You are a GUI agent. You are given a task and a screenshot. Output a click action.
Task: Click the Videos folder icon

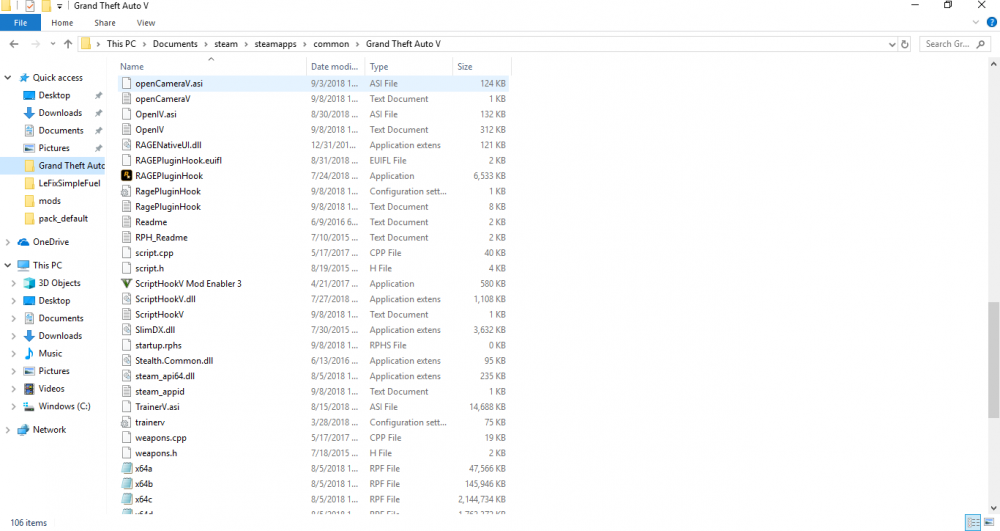pyautogui.click(x=29, y=388)
